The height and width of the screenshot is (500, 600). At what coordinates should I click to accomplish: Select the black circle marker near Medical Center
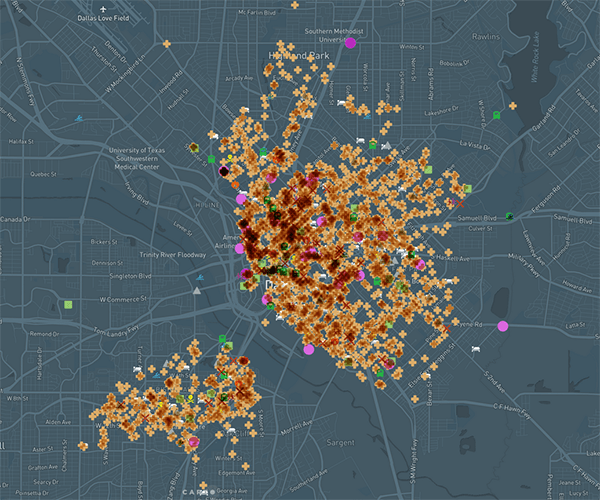(x=224, y=171)
